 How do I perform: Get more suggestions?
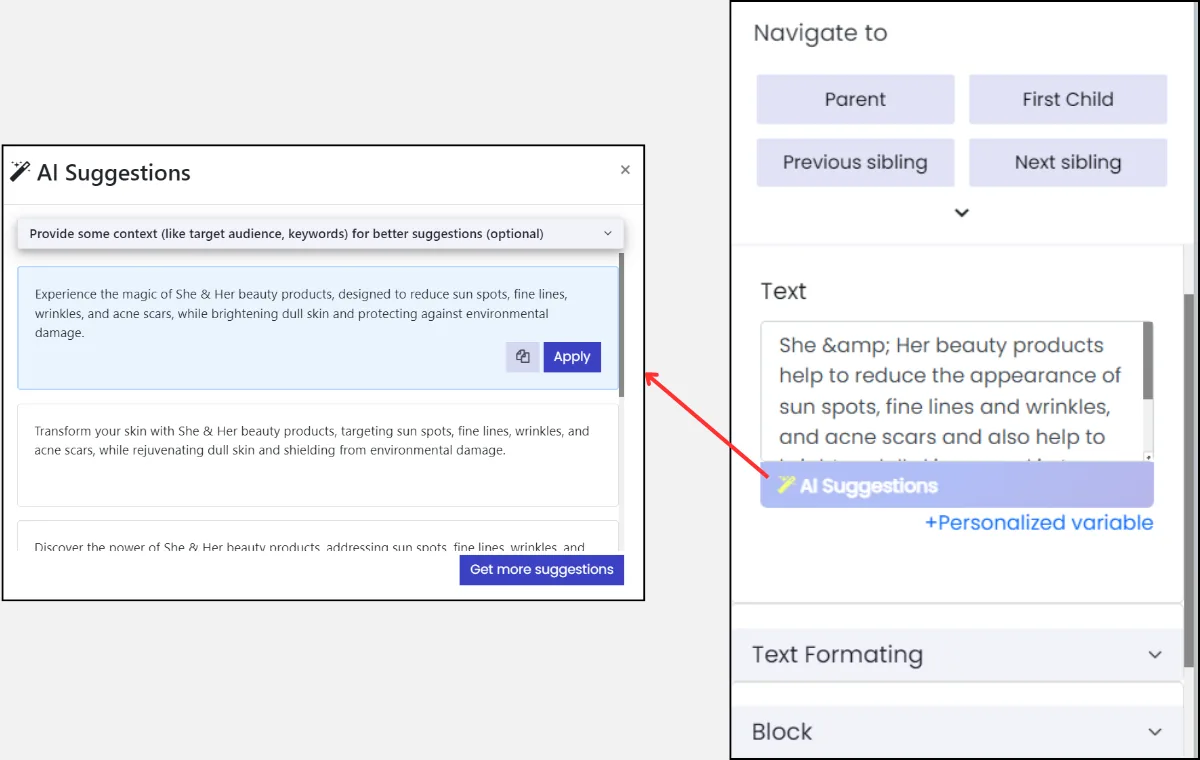point(542,569)
